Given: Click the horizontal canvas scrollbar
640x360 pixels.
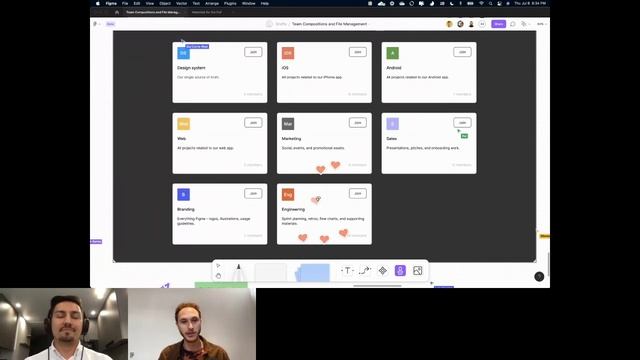Looking at the screenshot, I should point(377,286).
